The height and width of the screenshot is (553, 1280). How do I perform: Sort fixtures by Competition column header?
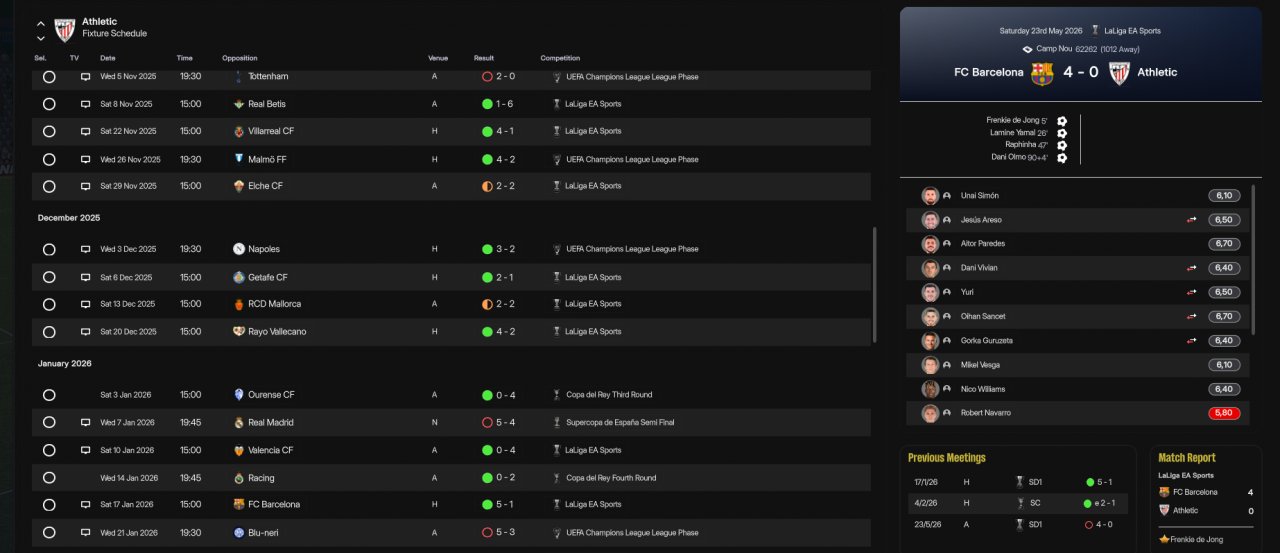coord(560,58)
